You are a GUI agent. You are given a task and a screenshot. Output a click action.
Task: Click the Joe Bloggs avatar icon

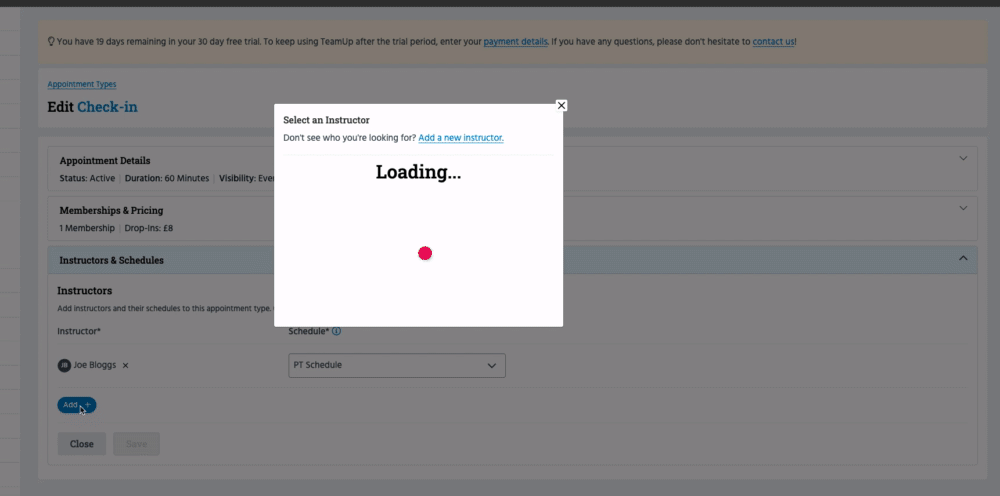coord(64,365)
